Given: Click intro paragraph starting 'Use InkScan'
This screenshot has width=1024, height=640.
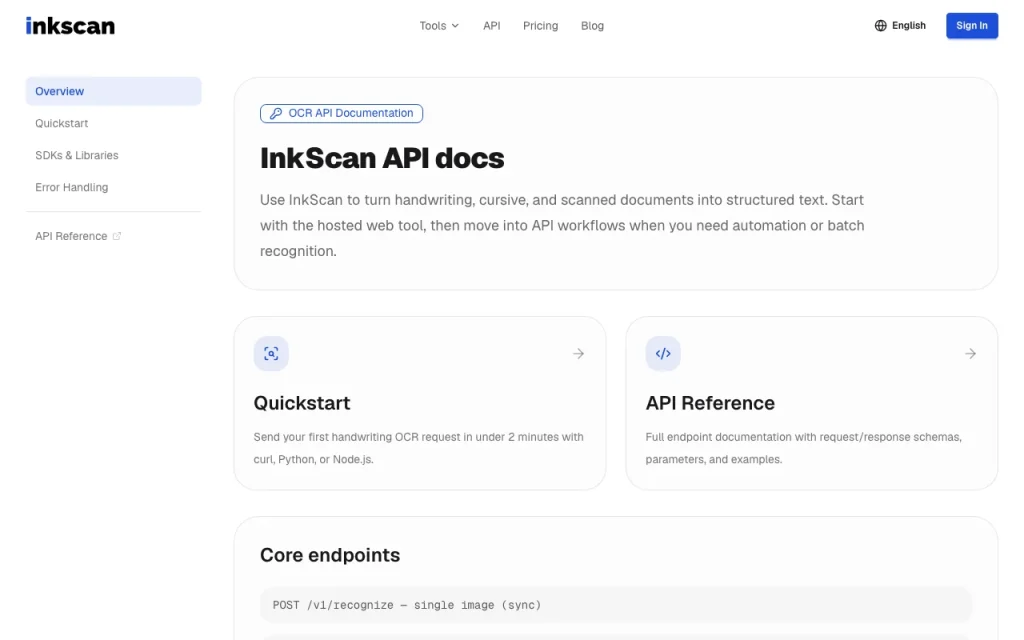Looking at the screenshot, I should tap(562, 225).
